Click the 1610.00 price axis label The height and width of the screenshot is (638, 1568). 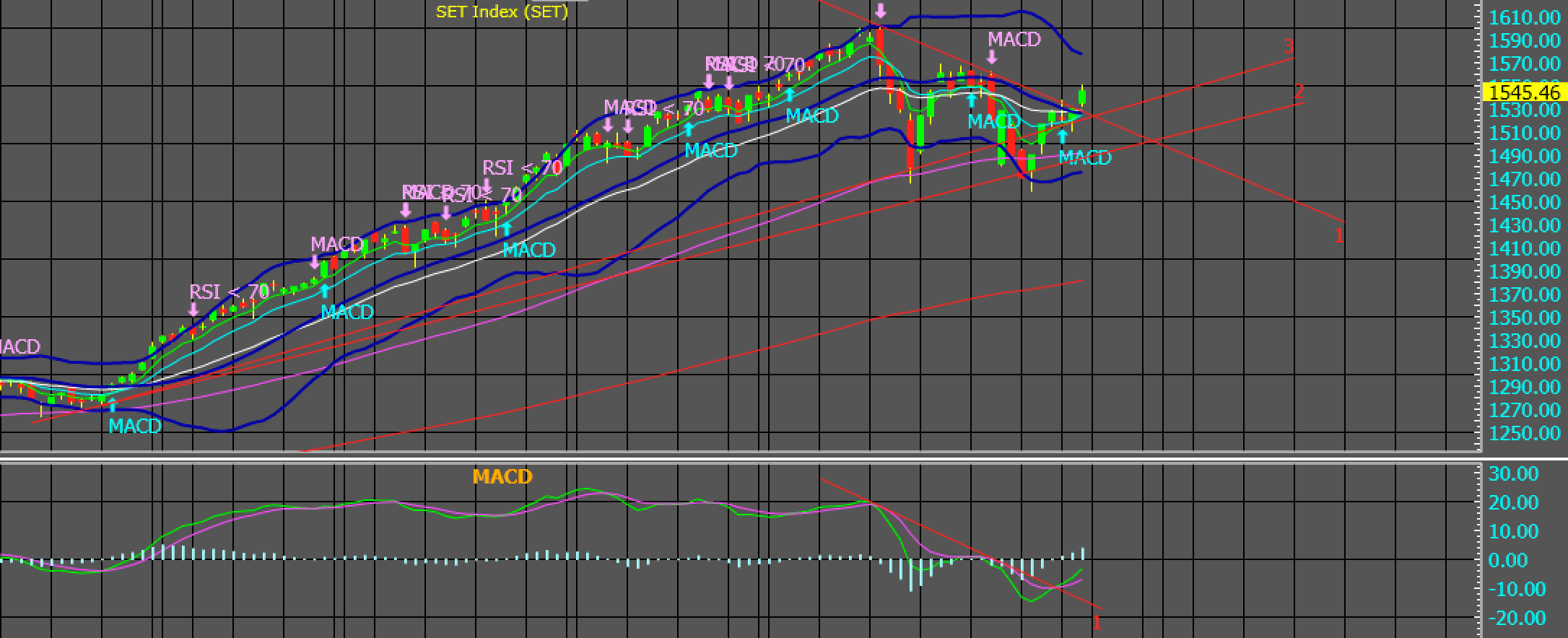[x=1524, y=17]
